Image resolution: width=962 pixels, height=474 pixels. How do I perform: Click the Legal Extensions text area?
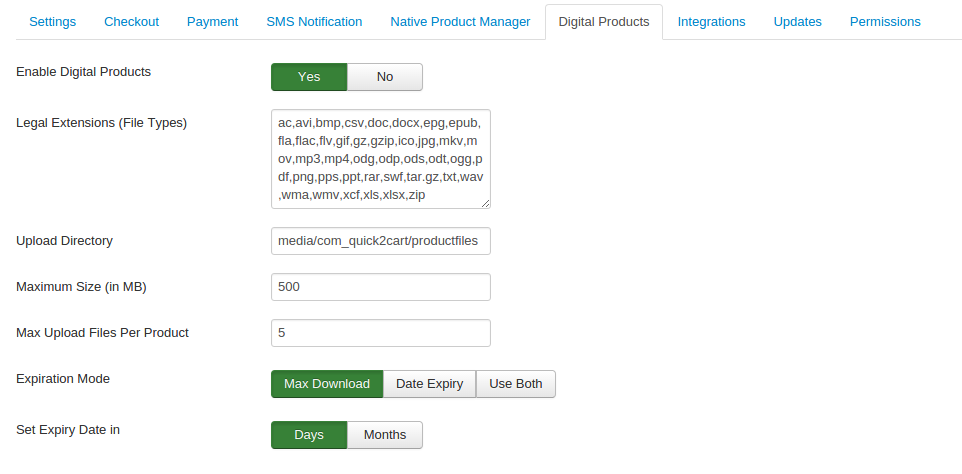click(380, 159)
